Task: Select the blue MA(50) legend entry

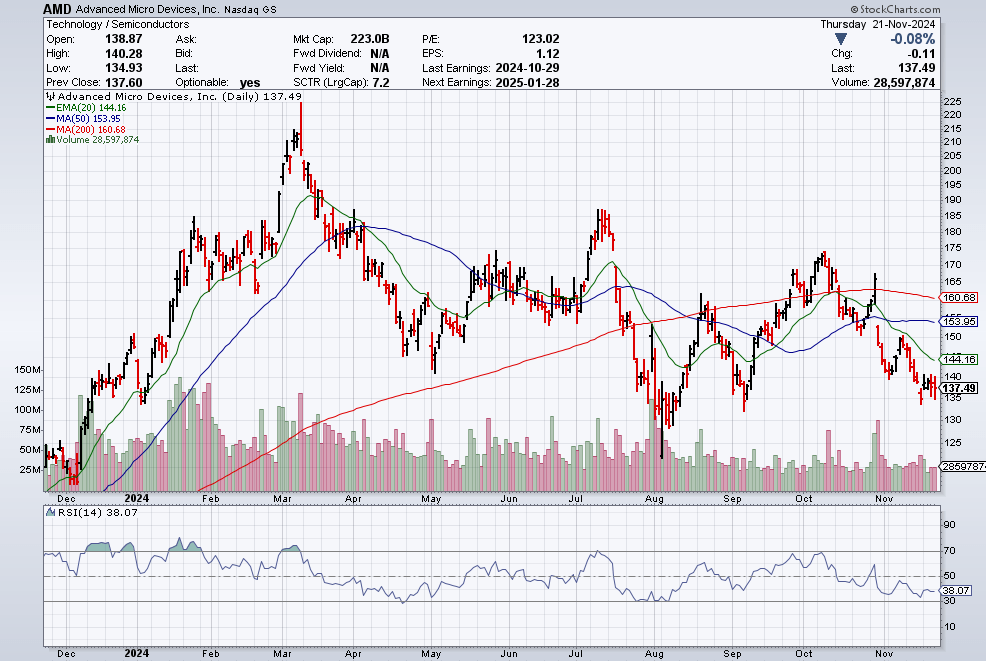Action: click(x=83, y=118)
